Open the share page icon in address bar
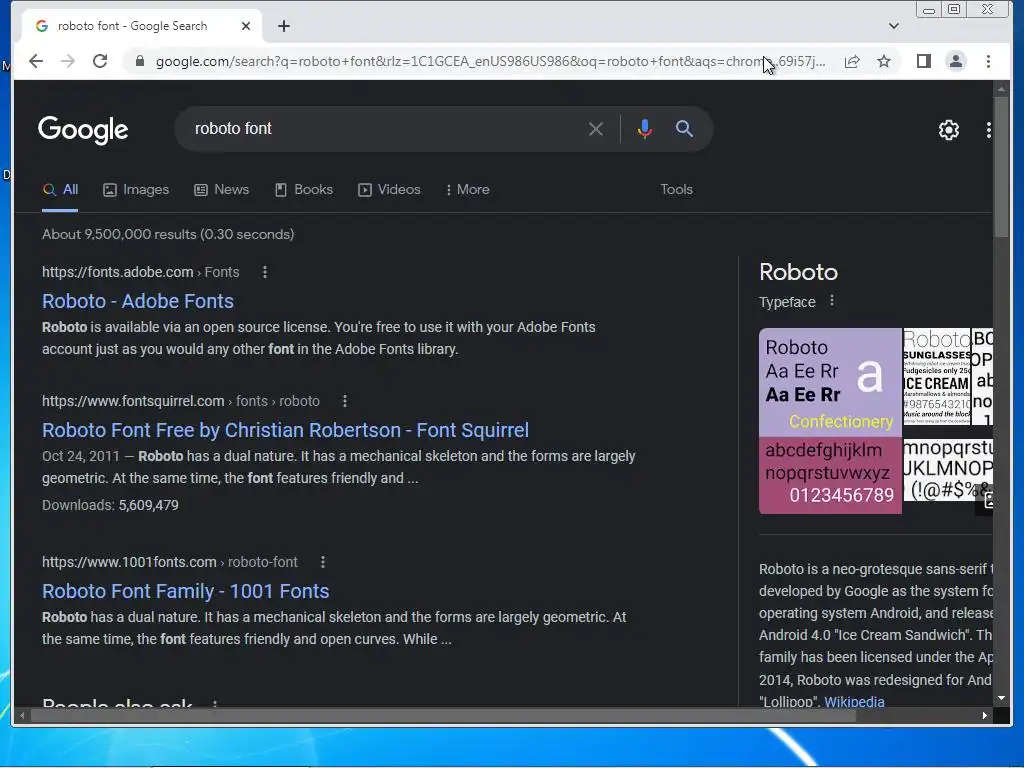 click(x=852, y=61)
